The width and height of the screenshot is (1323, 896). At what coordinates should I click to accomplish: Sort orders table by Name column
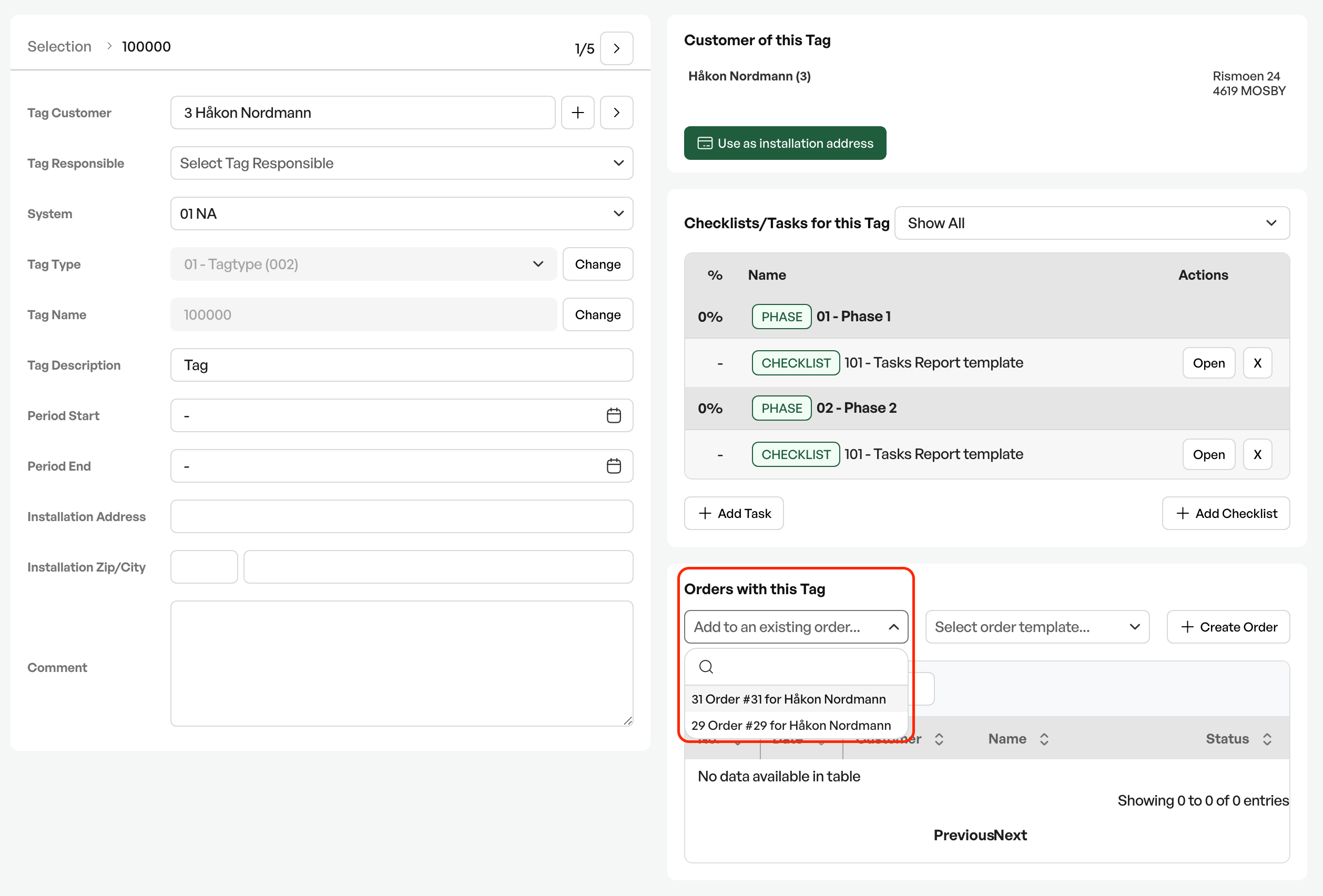(x=1044, y=739)
